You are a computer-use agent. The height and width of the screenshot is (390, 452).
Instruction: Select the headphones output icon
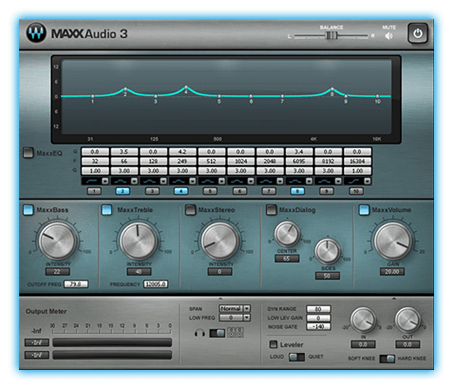pos(199,333)
